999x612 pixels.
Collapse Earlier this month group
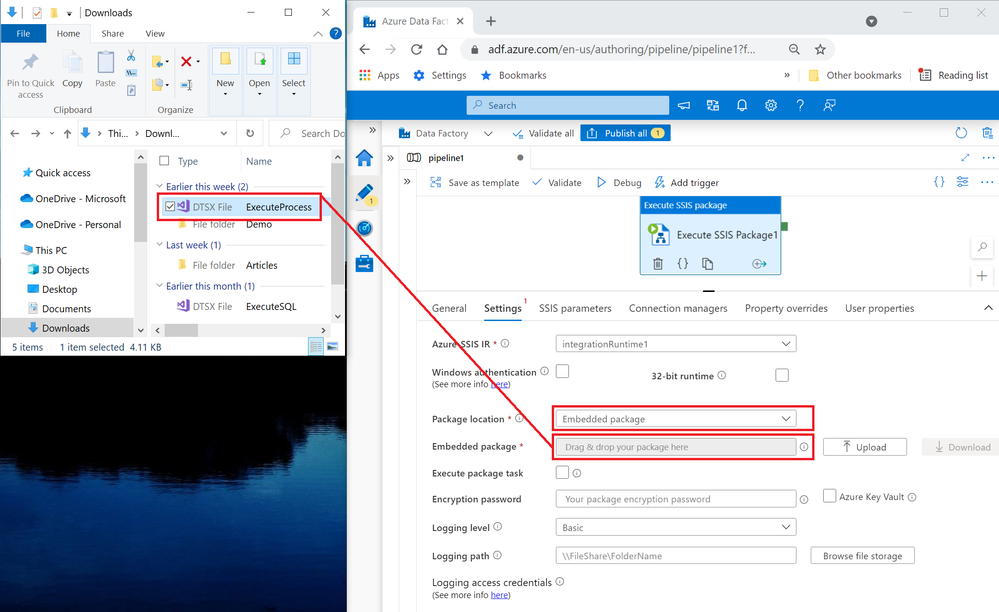[160, 286]
